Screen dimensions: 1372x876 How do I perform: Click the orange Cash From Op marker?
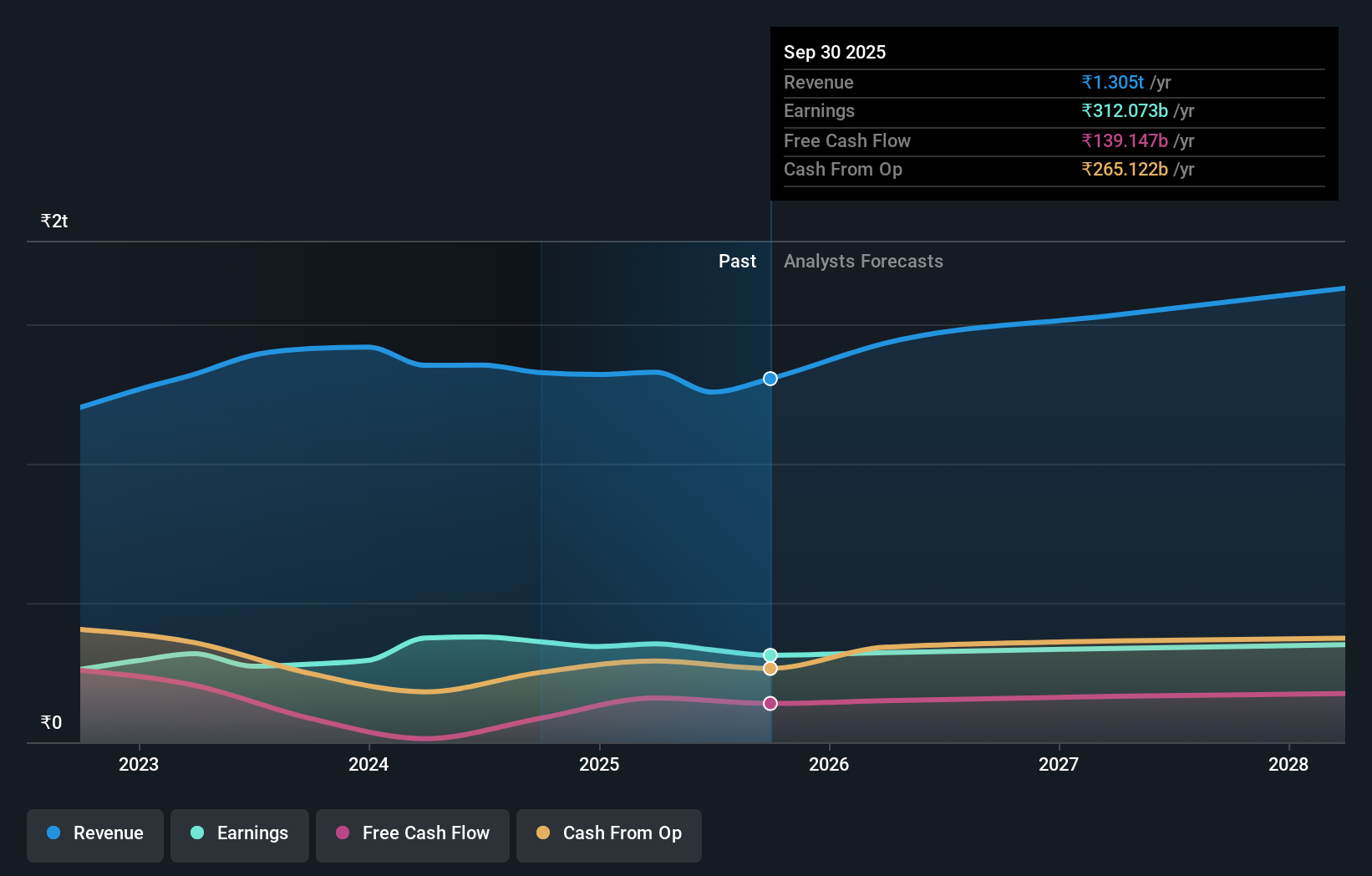point(770,669)
